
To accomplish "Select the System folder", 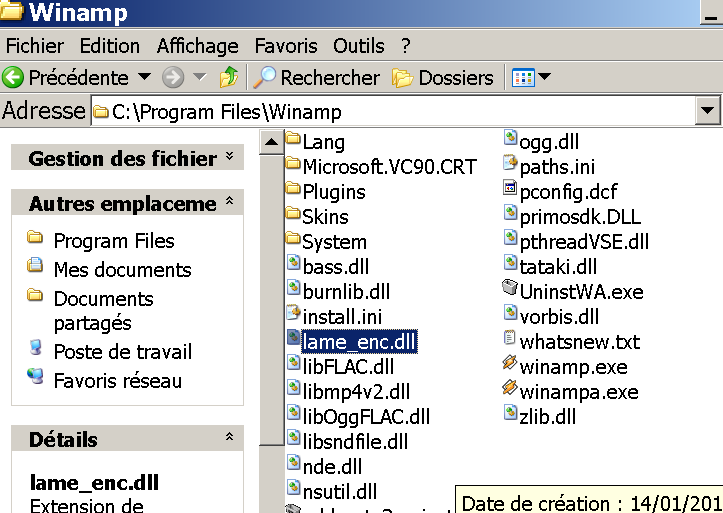I will point(326,241).
